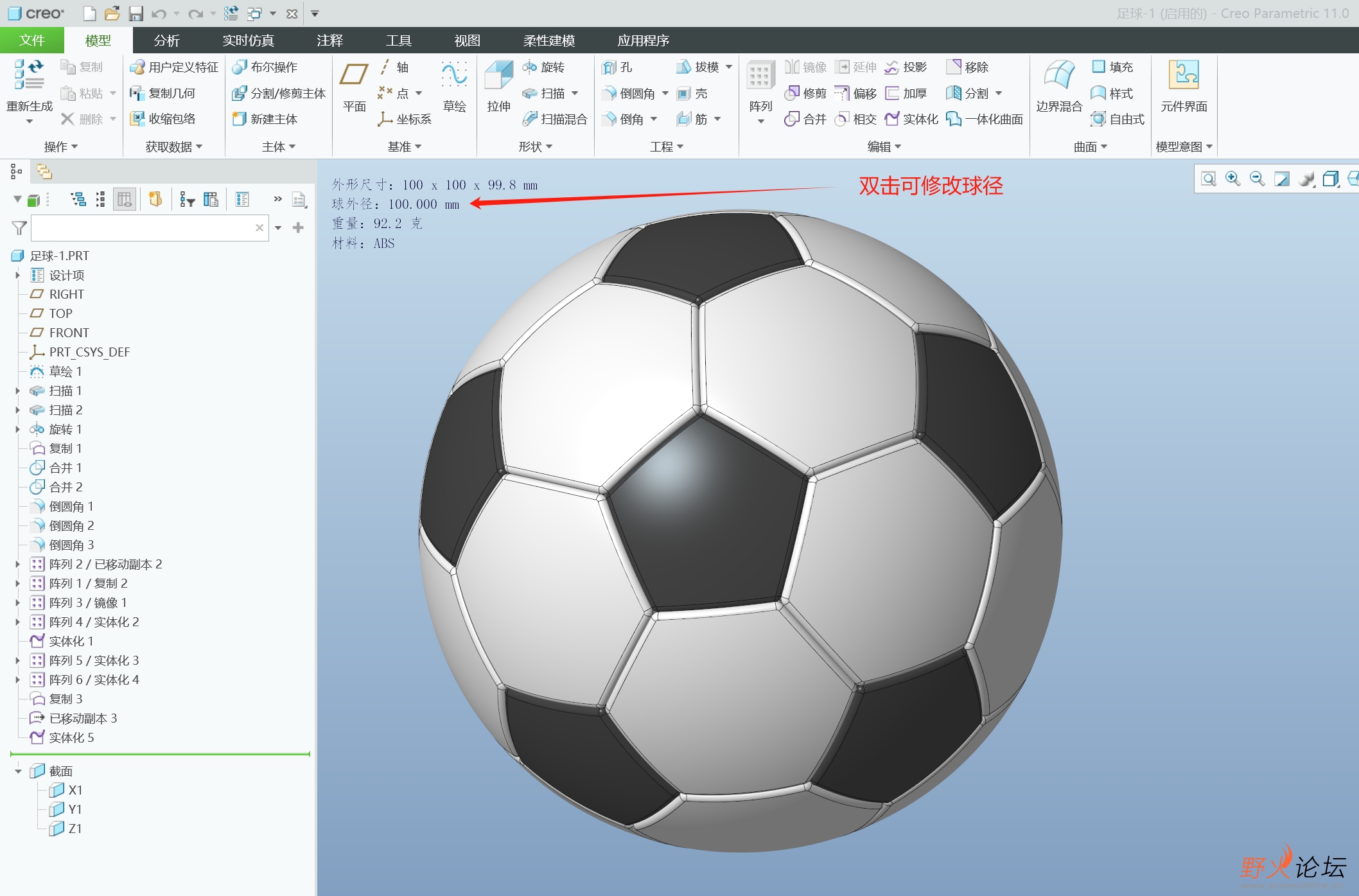Select the Solidify (实体化) tool

point(911,119)
